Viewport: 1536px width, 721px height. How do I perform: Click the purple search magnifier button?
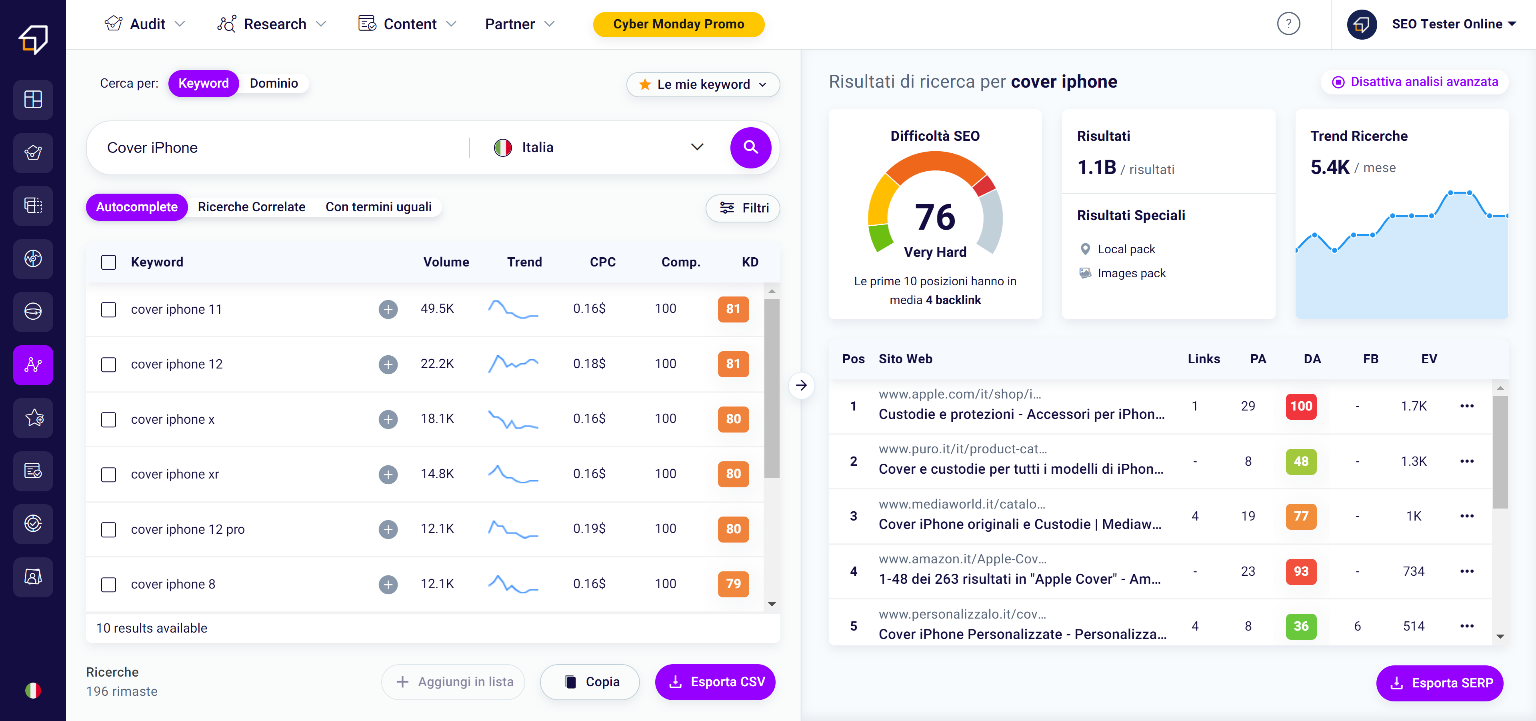751,148
